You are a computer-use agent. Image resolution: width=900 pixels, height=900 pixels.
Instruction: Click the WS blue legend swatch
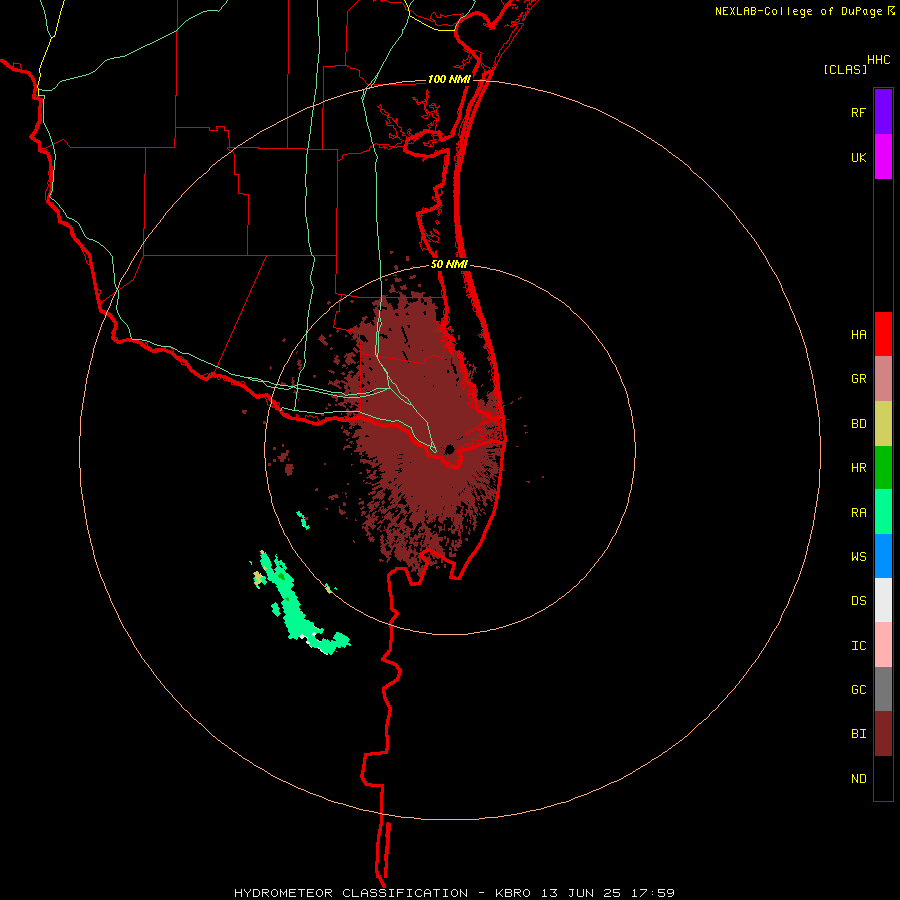[883, 556]
